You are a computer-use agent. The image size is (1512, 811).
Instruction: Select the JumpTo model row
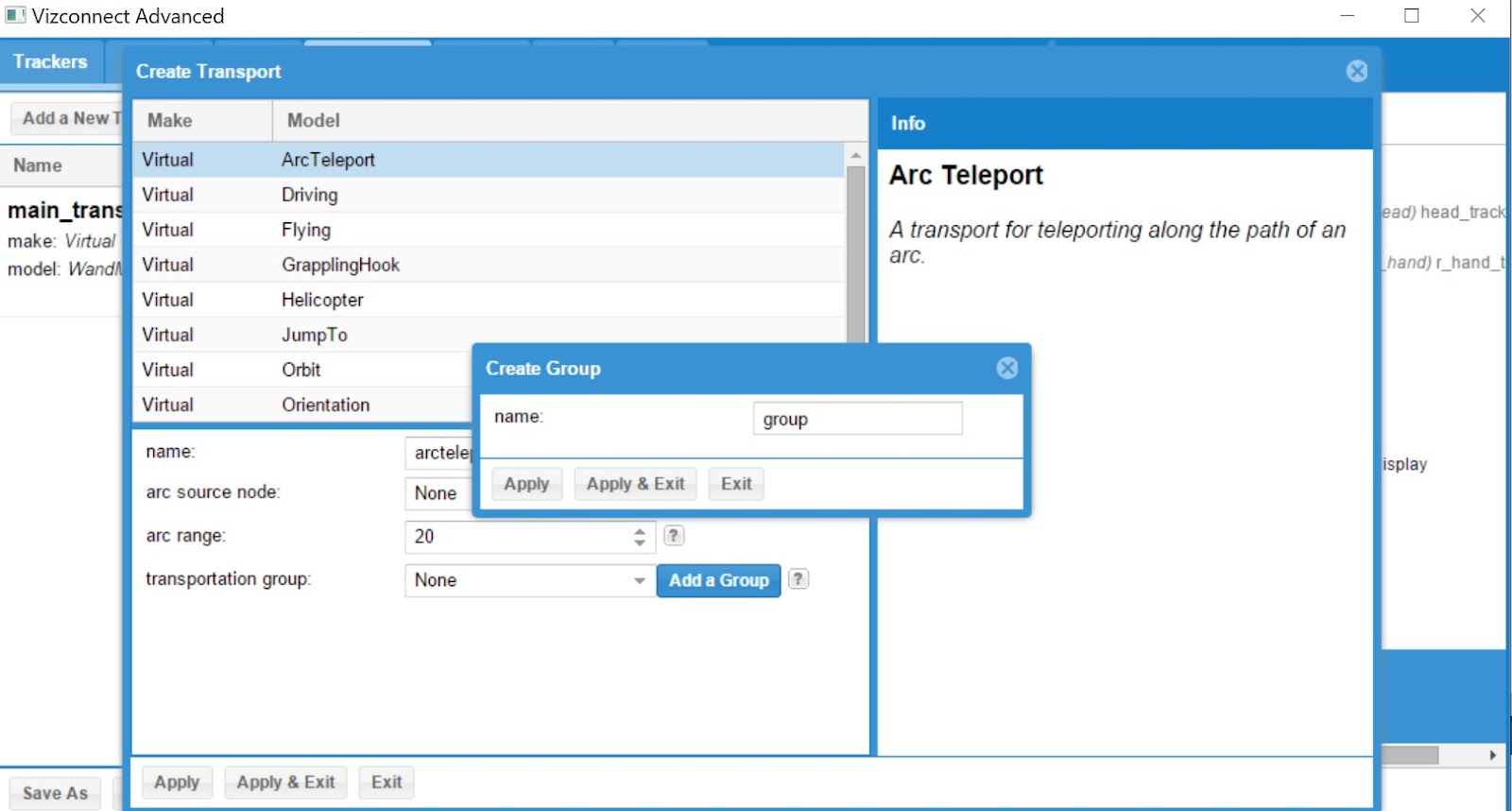point(488,335)
